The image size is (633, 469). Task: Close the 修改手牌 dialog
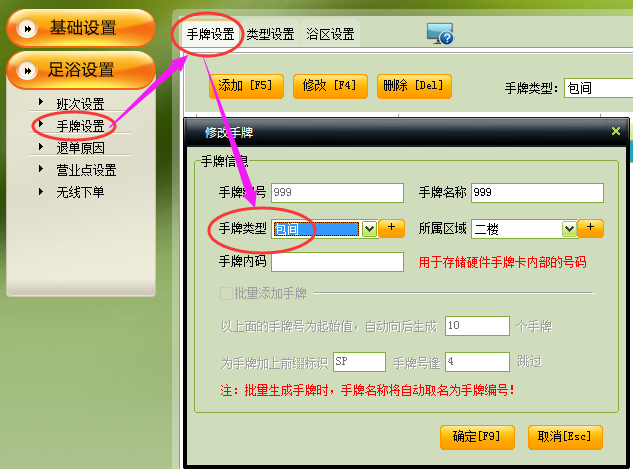(x=616, y=131)
